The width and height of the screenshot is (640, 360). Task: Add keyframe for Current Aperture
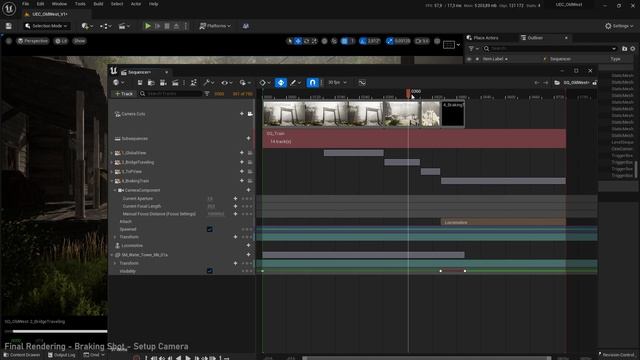click(x=235, y=198)
